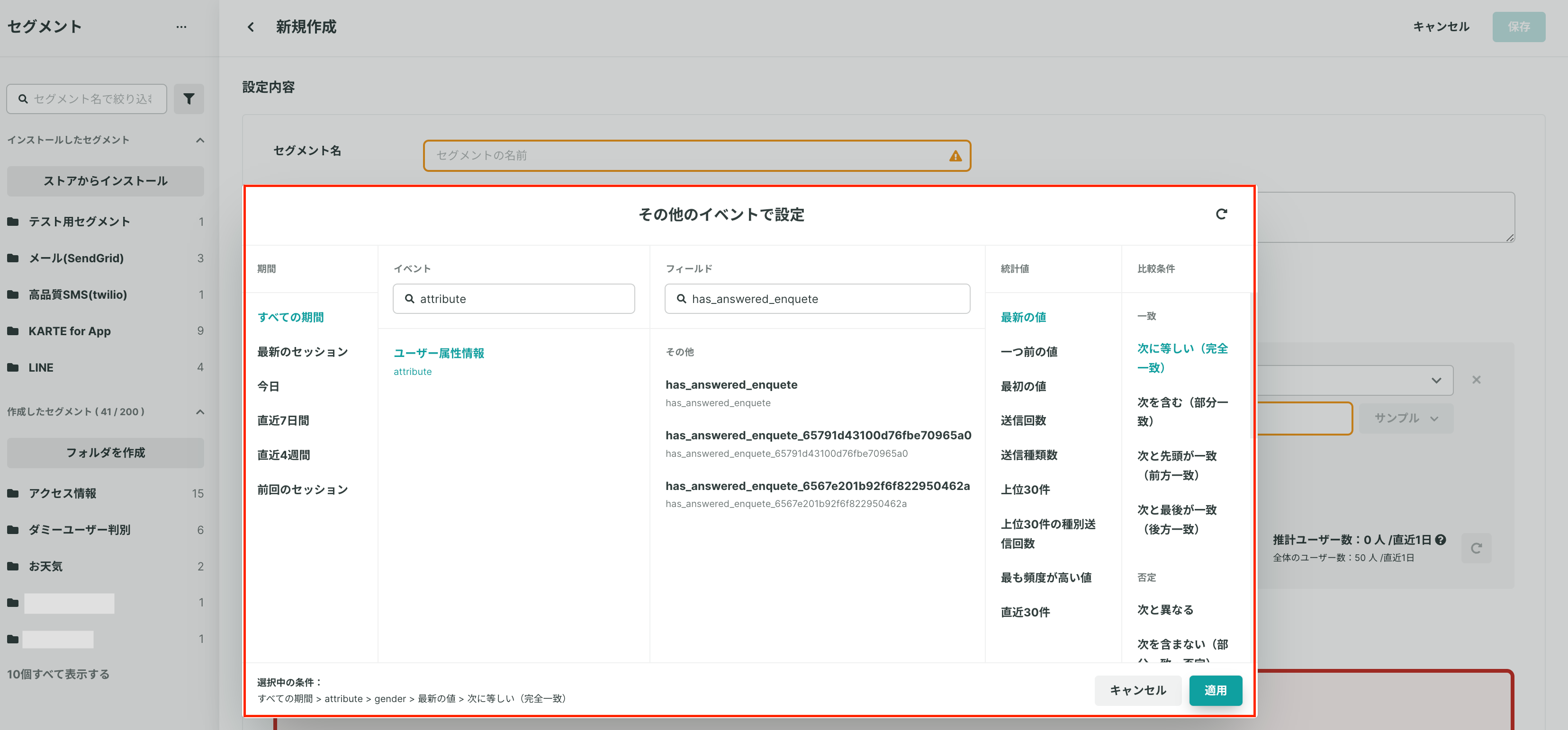Click フォルダを作成 button
Screen dimensions: 1568x730
105,453
